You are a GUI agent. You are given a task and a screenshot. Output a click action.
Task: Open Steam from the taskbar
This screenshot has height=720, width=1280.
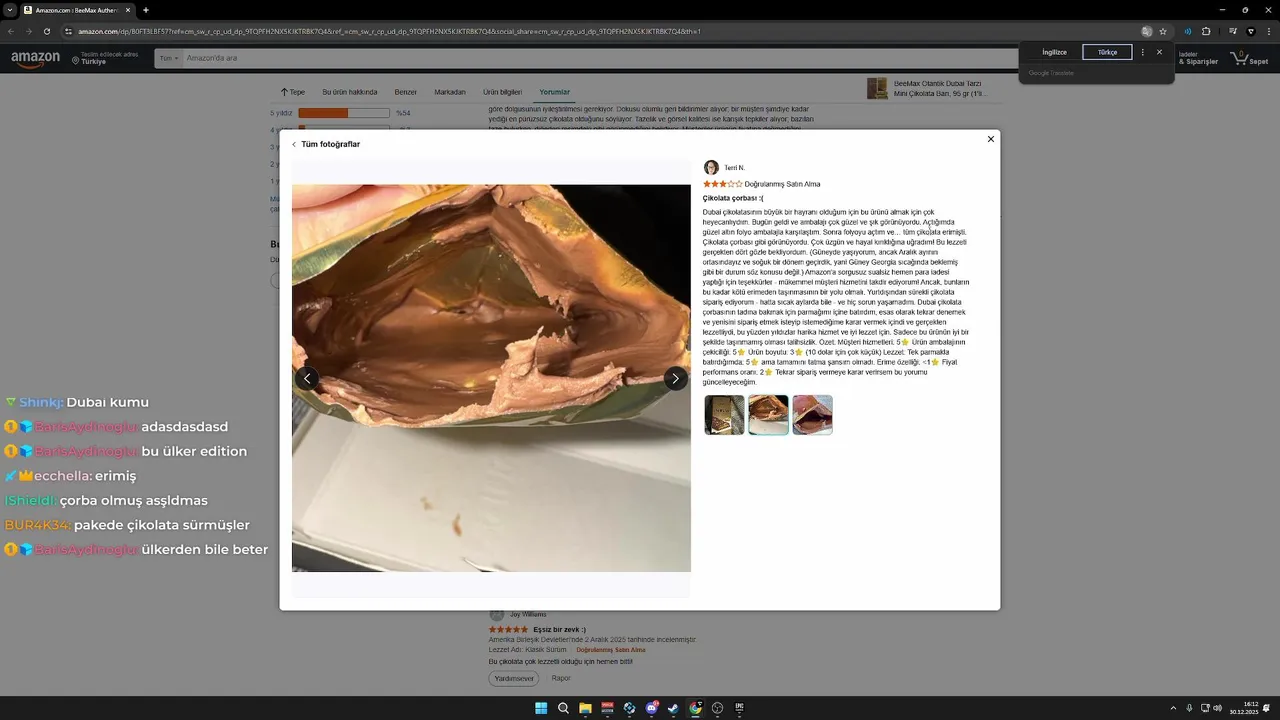(x=673, y=708)
